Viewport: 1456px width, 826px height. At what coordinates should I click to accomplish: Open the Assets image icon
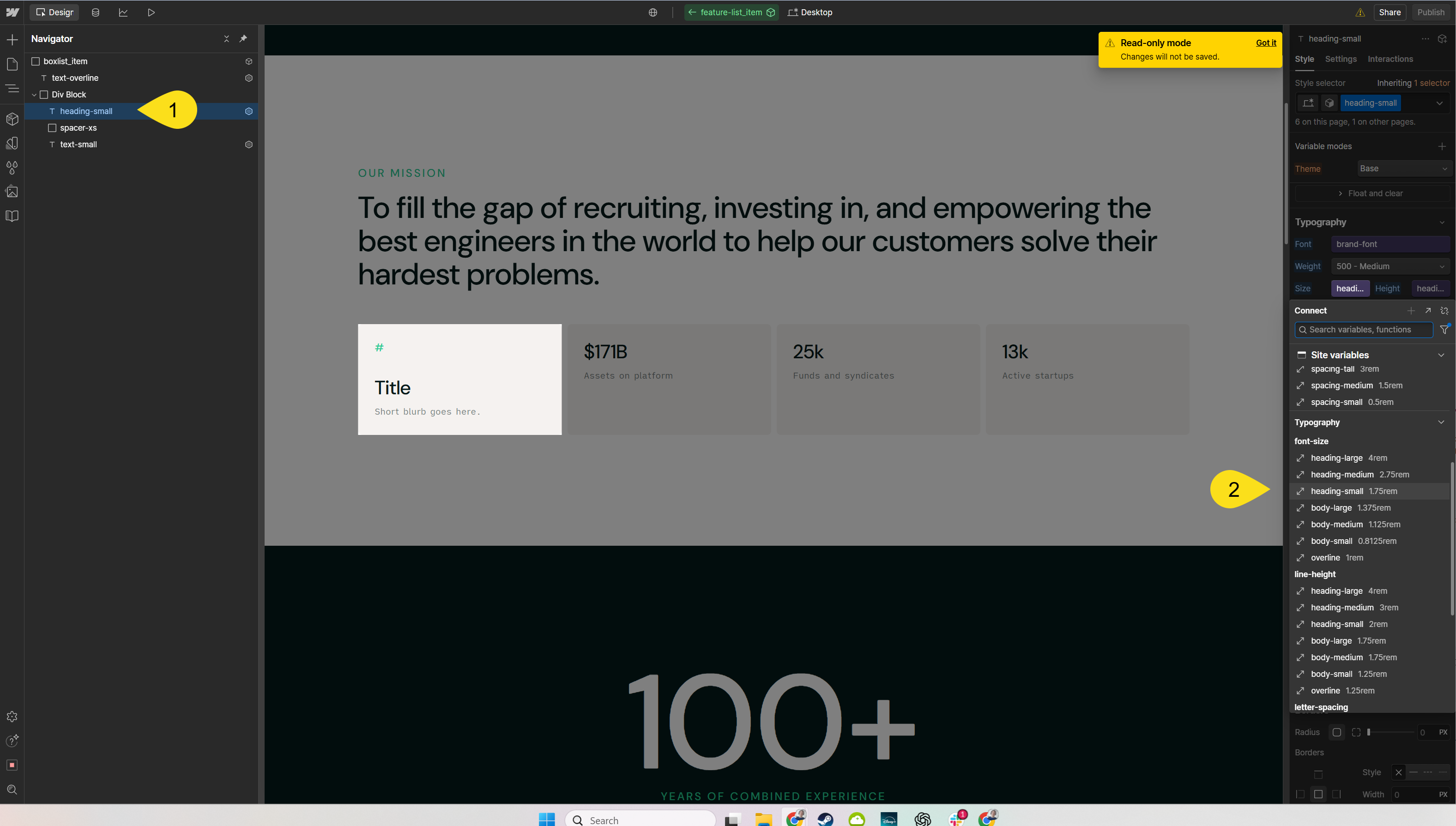(12, 192)
